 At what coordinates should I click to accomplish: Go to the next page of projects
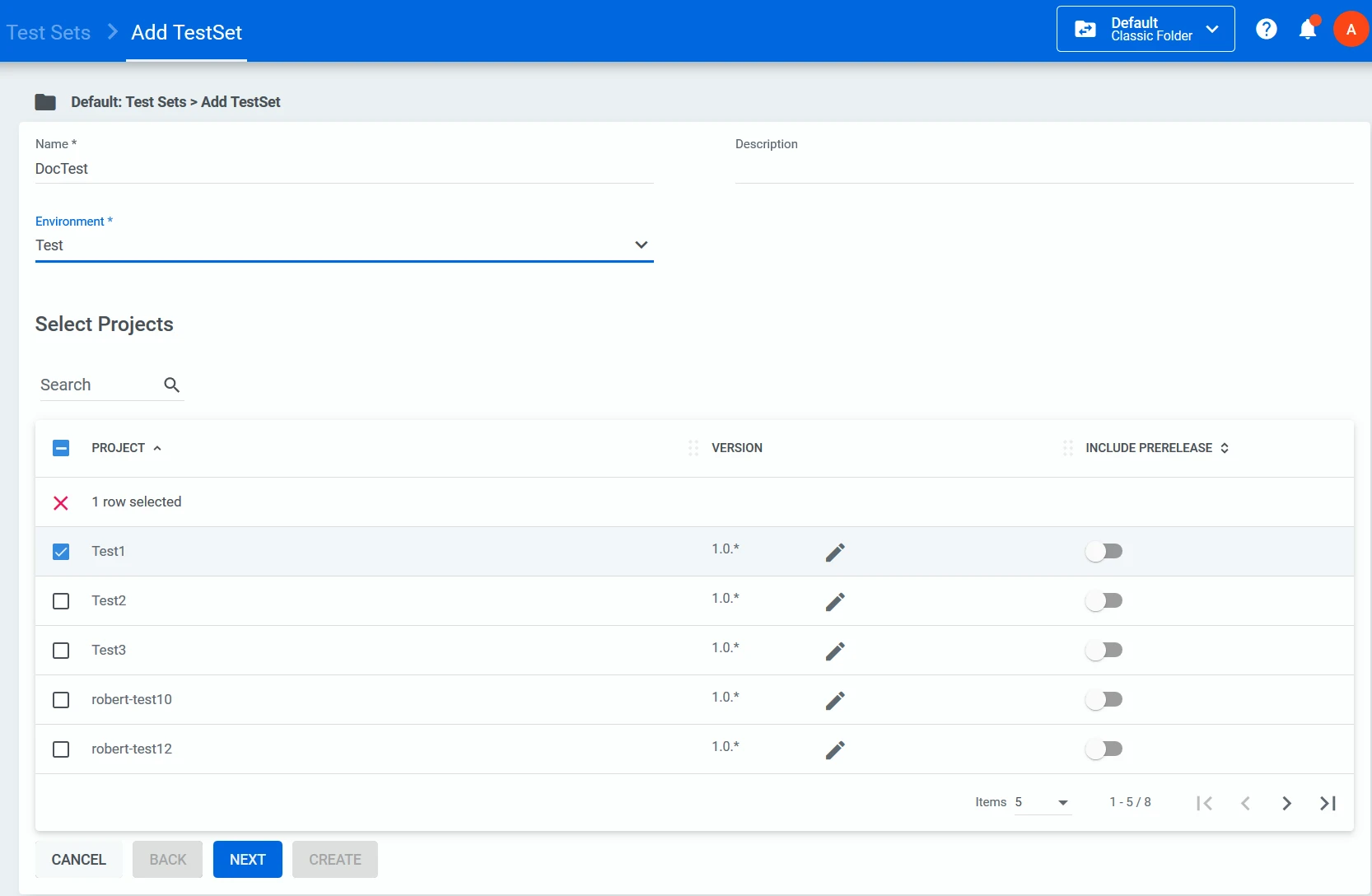tap(1286, 803)
